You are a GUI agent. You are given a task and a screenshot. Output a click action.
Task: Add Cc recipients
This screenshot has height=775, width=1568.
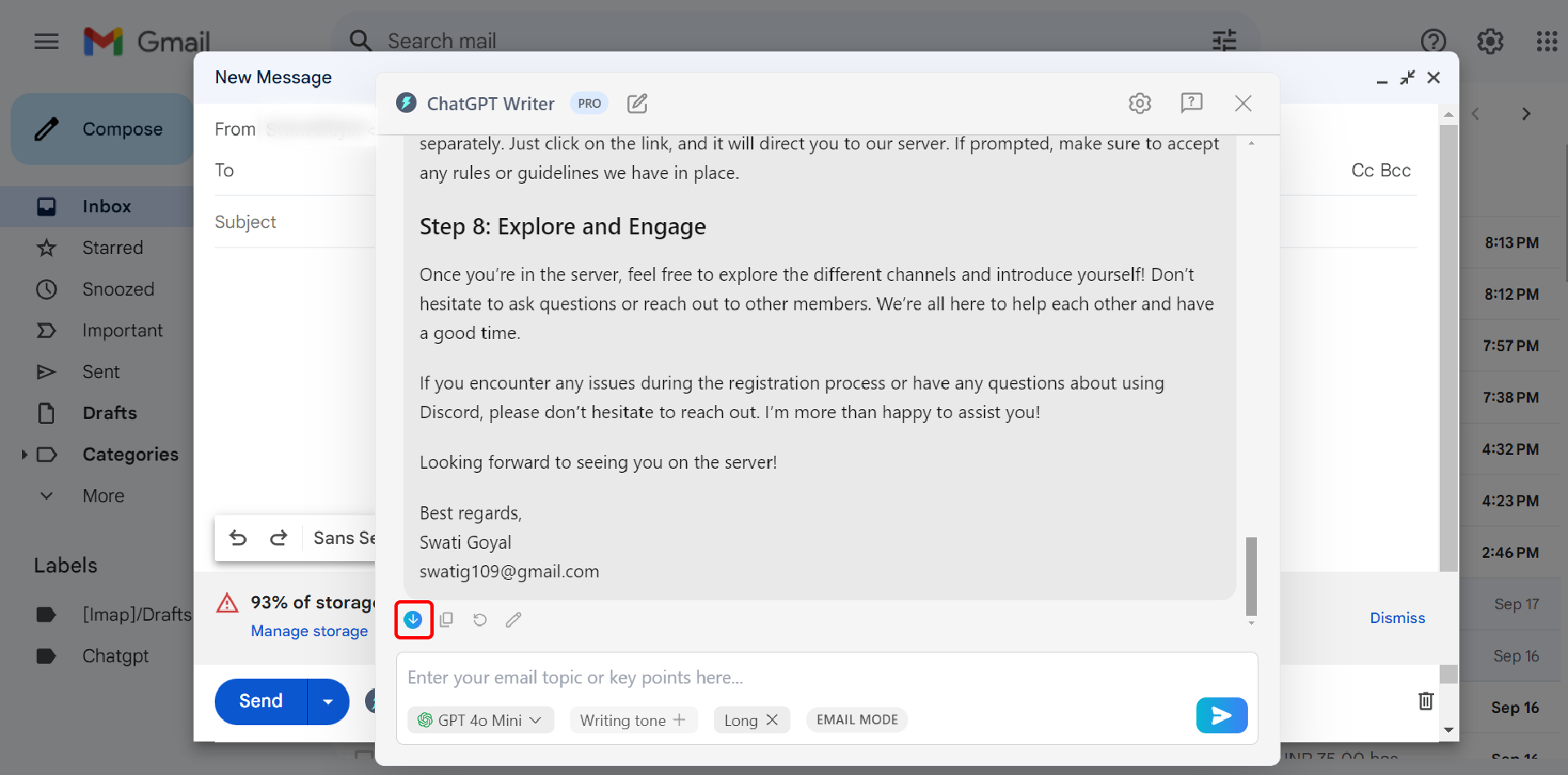coord(1362,170)
